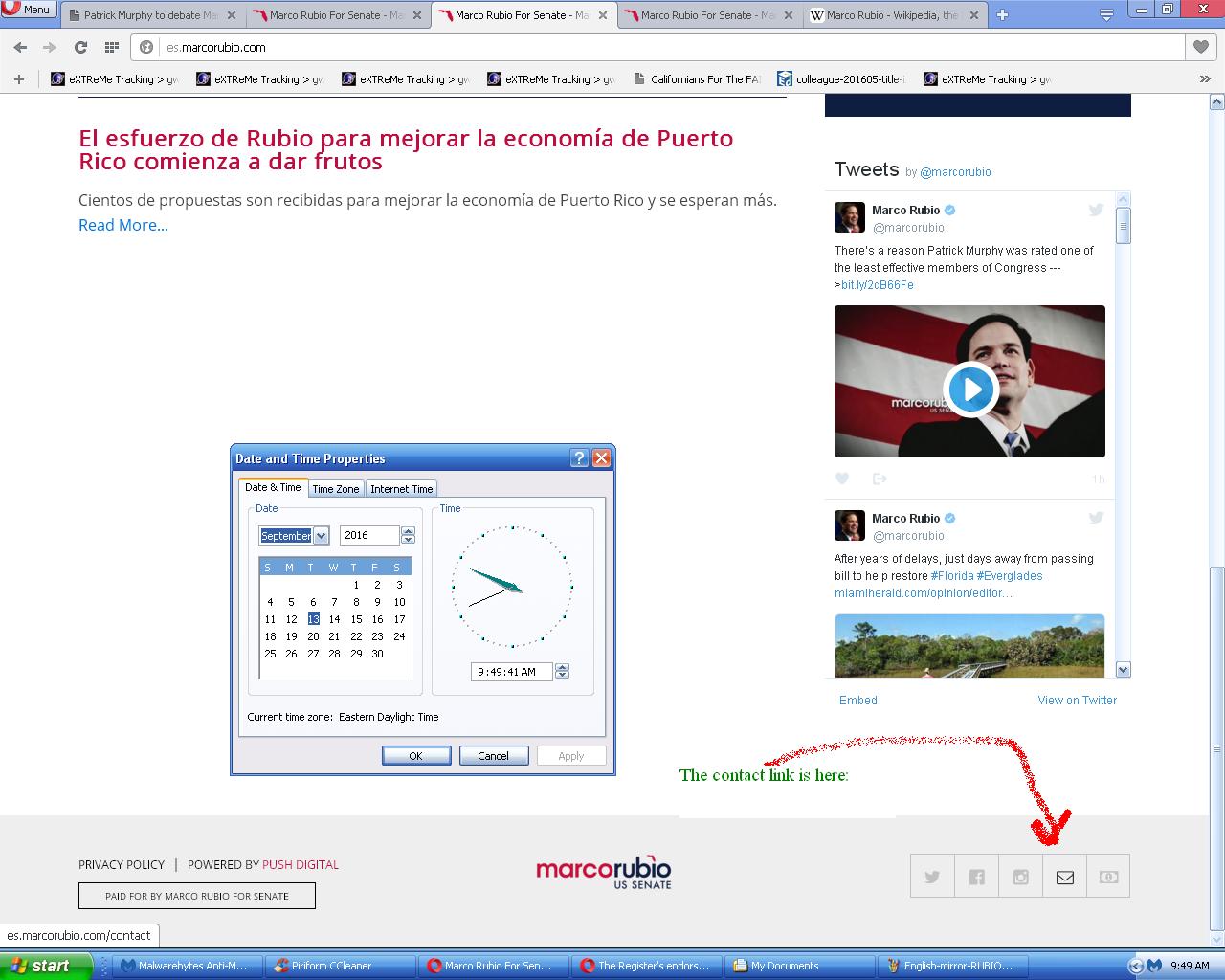Click Twitter bird icon on Everglades tweet
Viewport: 1225px width, 980px height.
pyautogui.click(x=1096, y=518)
